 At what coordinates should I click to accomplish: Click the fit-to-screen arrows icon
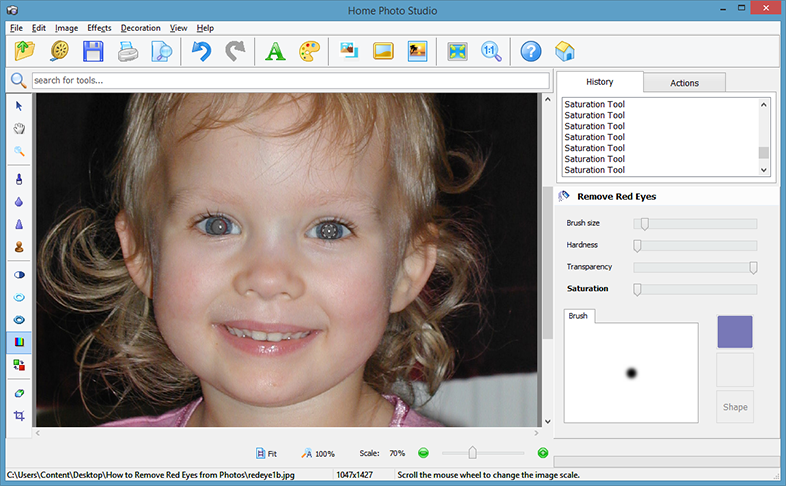click(457, 51)
